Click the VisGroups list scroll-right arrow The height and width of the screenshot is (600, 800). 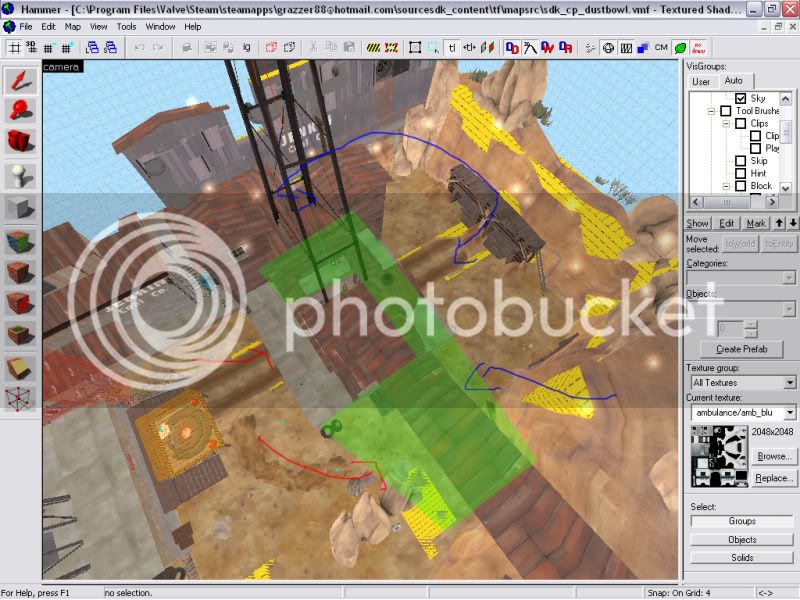tap(772, 202)
